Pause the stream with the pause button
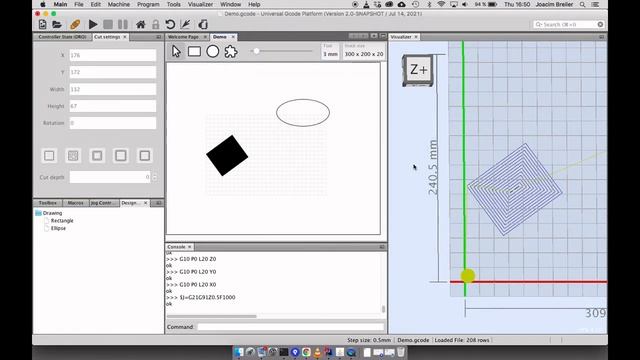Viewport: 640px width, 360px height. pyautogui.click(x=122, y=24)
